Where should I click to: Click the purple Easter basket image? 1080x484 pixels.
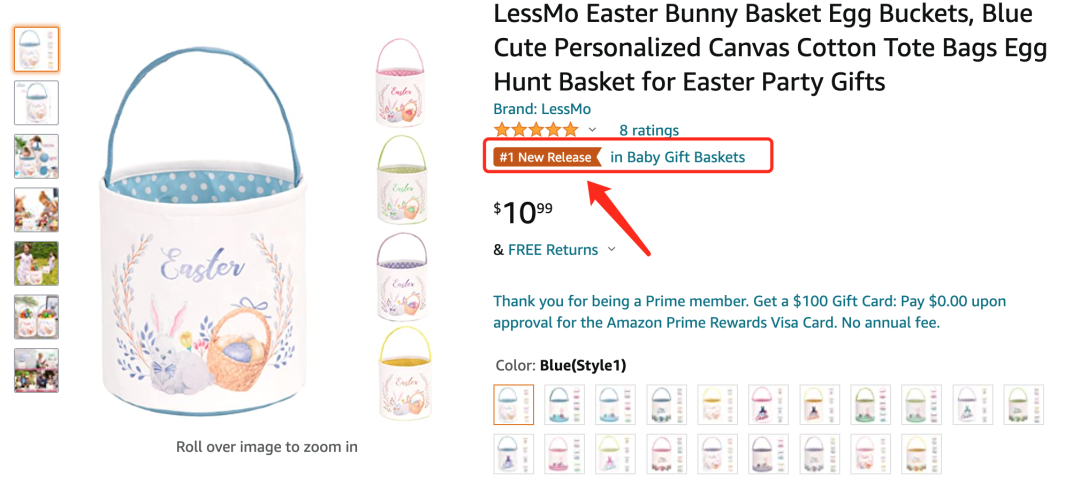pyautogui.click(x=400, y=277)
